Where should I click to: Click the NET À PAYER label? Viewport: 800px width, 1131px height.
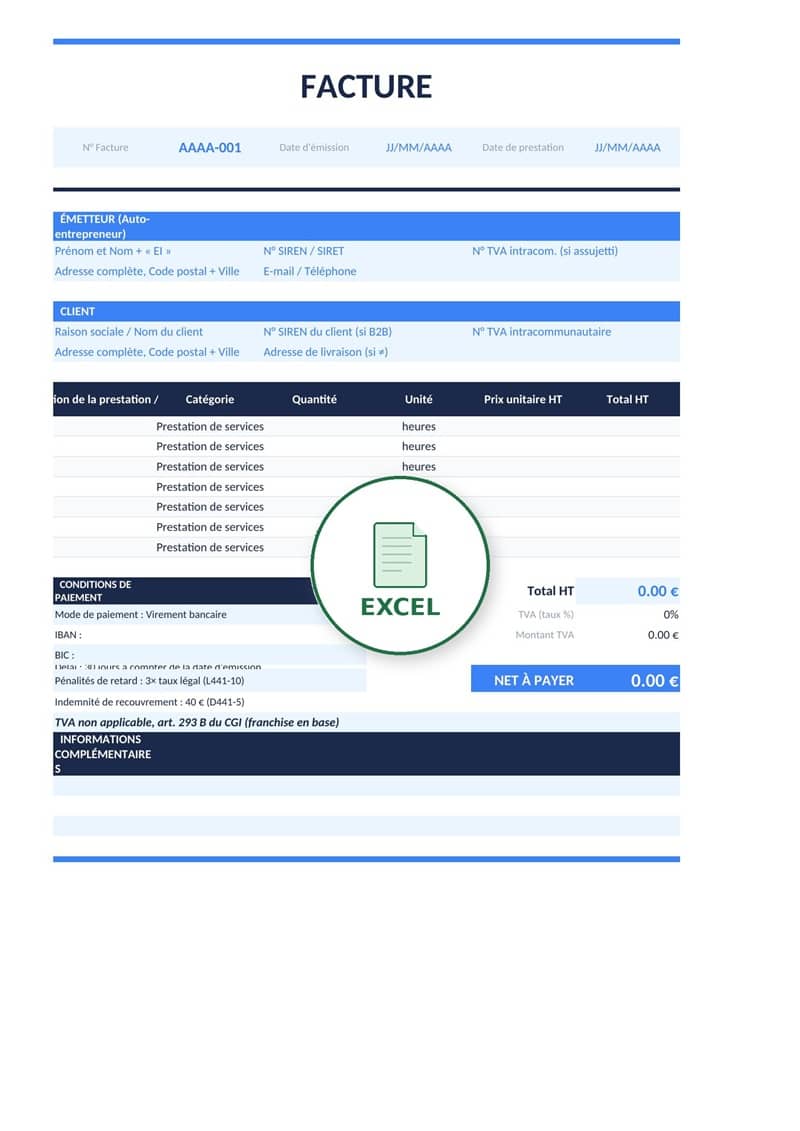[534, 680]
